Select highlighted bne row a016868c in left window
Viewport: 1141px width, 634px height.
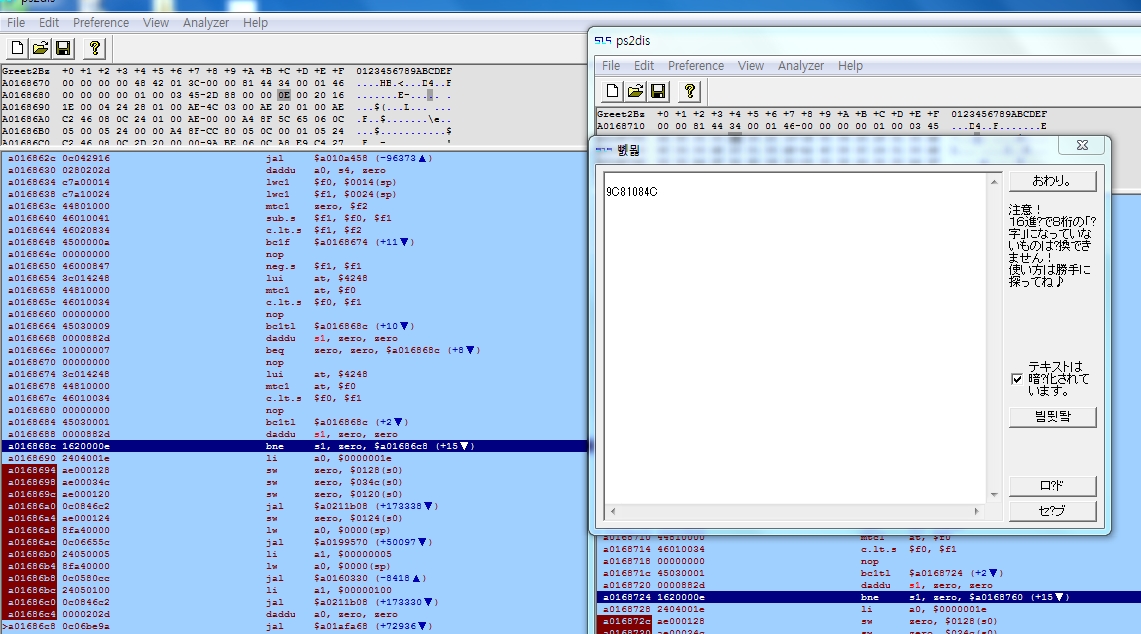[x=294, y=446]
